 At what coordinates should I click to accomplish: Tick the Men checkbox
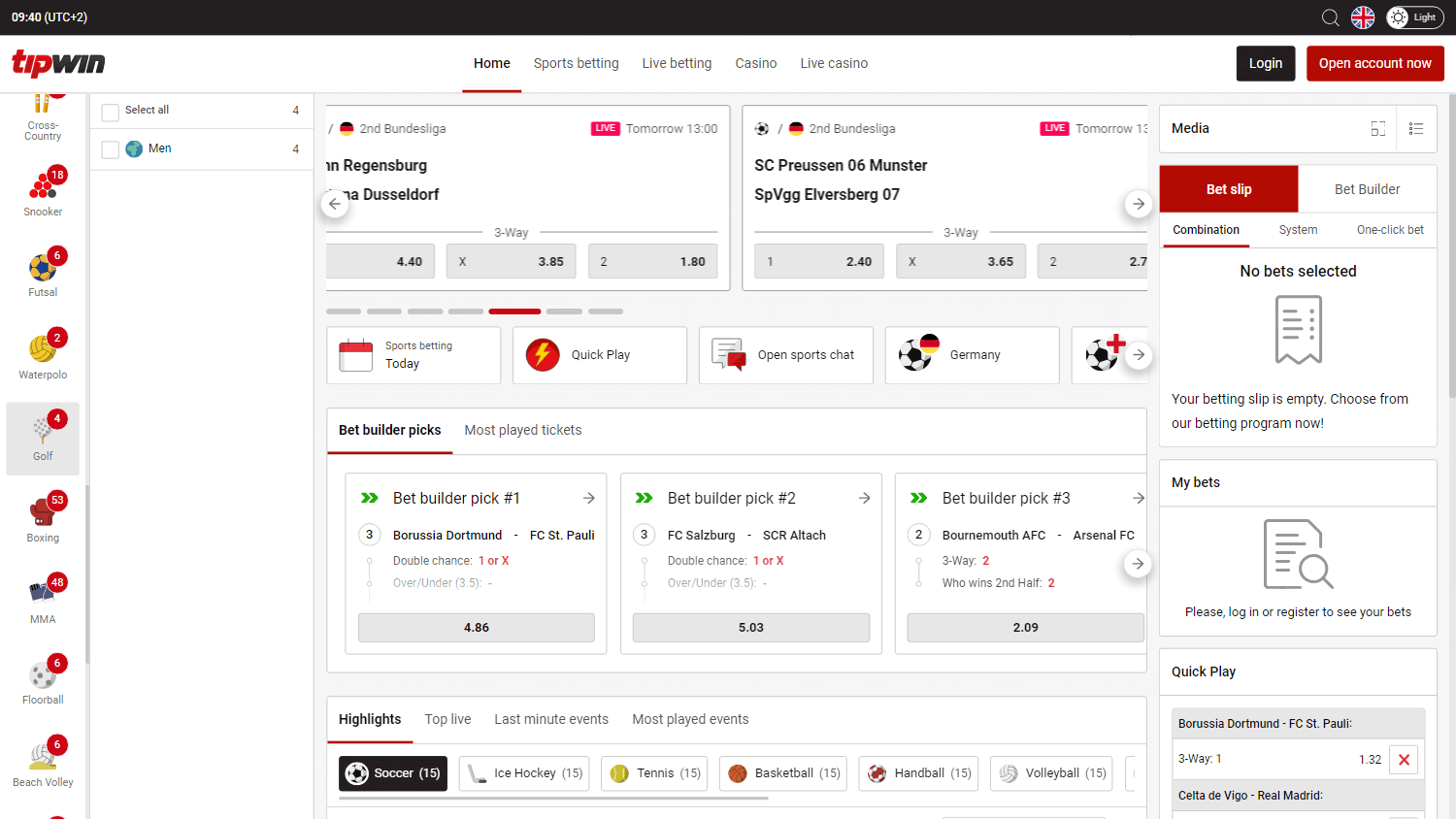click(x=111, y=149)
